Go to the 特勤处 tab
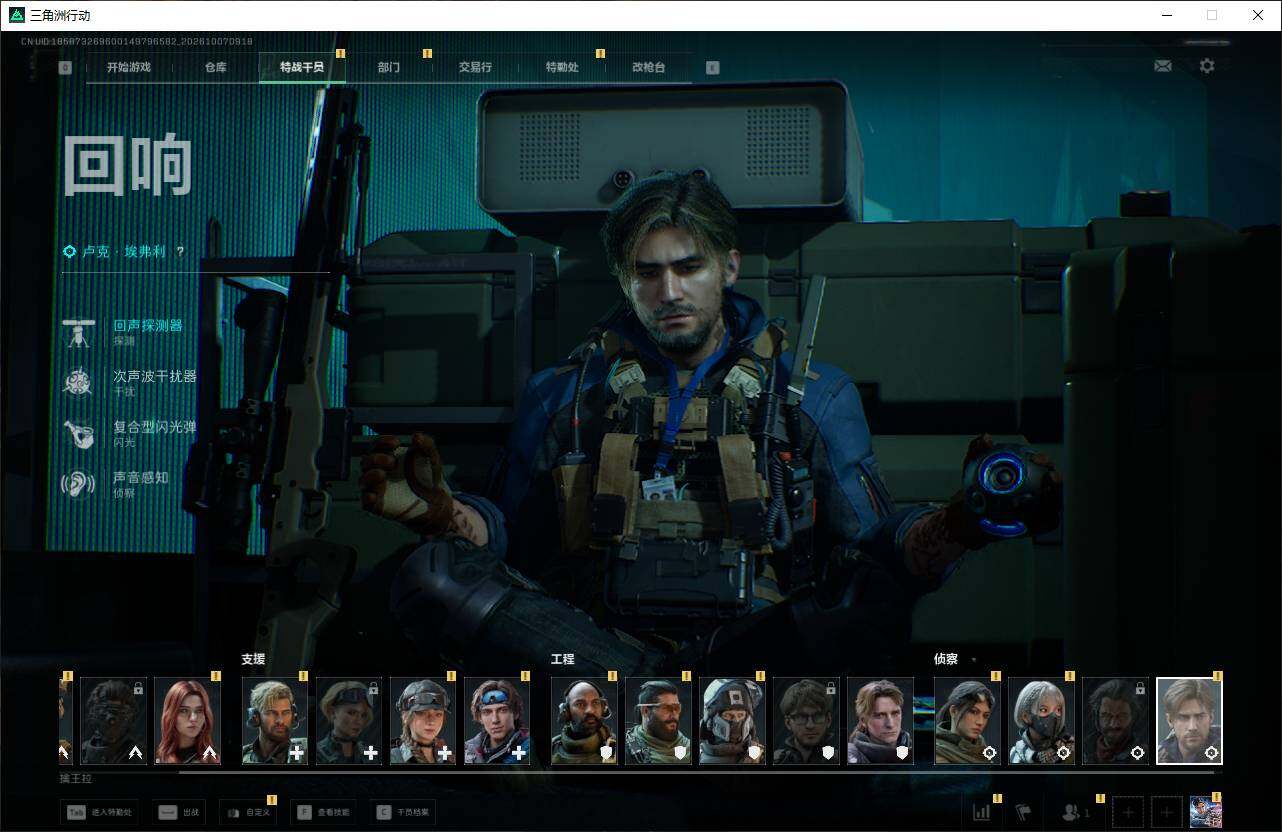 pos(562,68)
